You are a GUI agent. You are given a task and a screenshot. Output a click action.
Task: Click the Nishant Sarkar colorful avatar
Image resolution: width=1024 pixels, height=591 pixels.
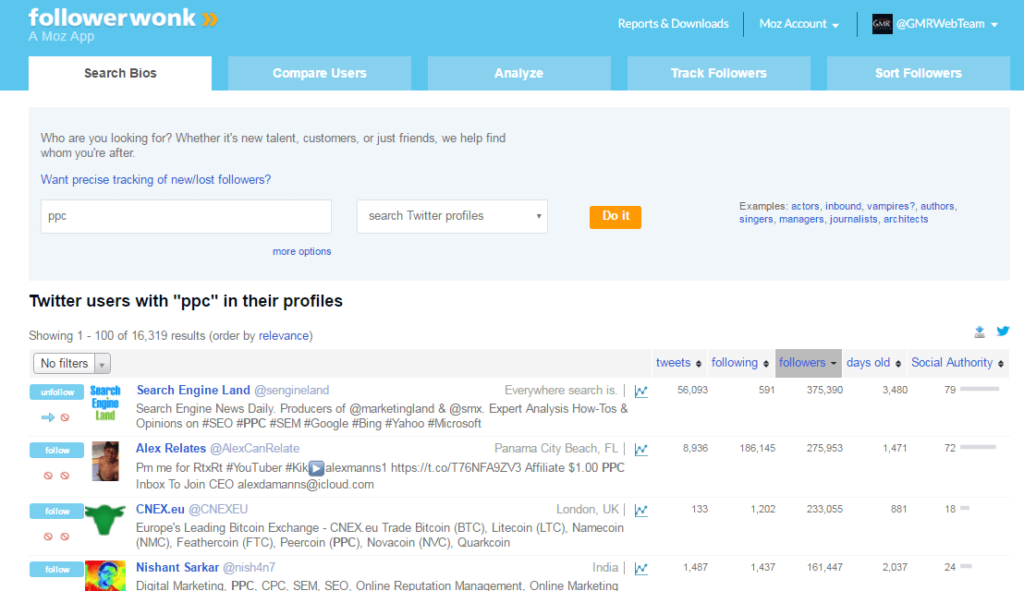tap(105, 575)
